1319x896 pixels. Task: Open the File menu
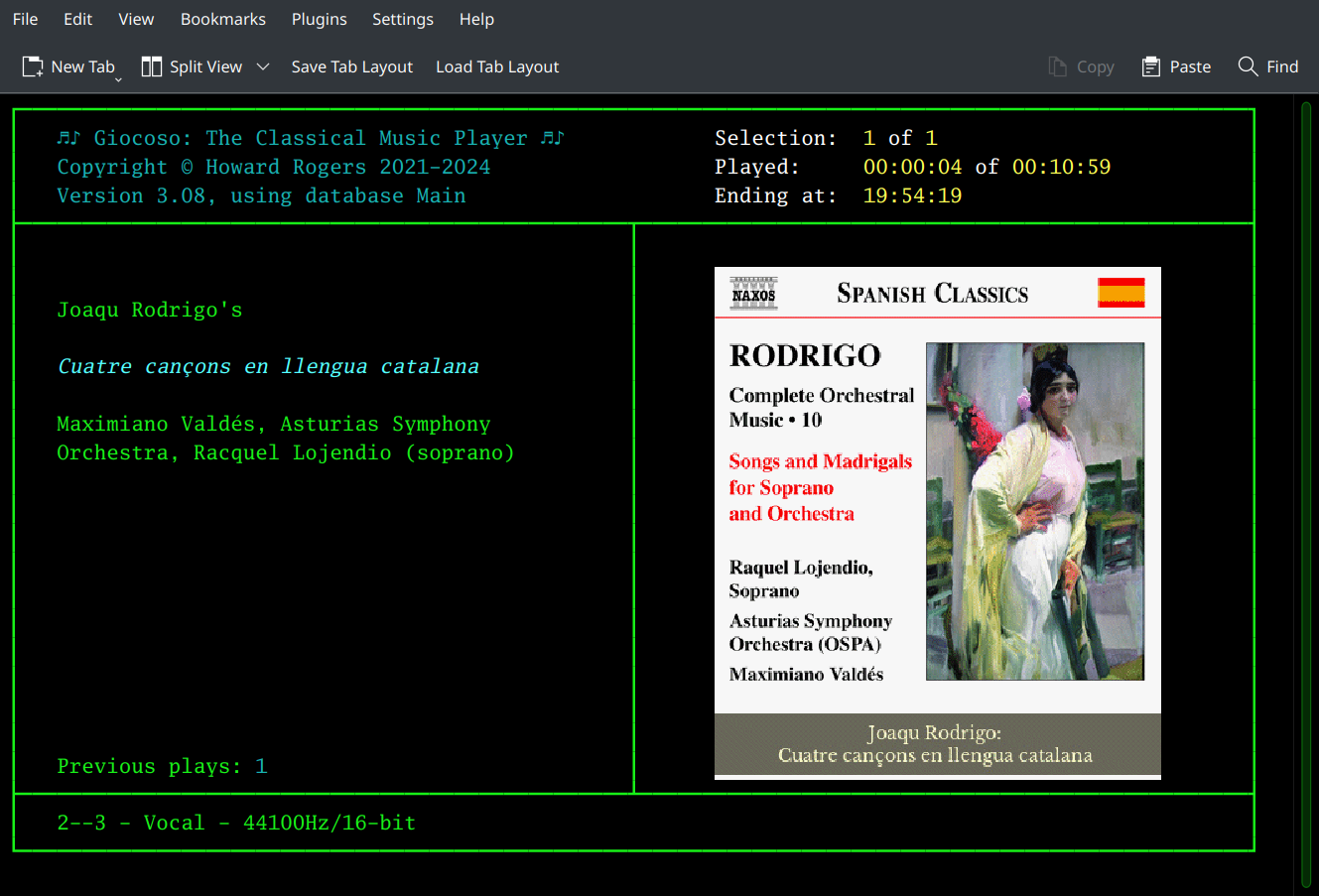pyautogui.click(x=24, y=19)
